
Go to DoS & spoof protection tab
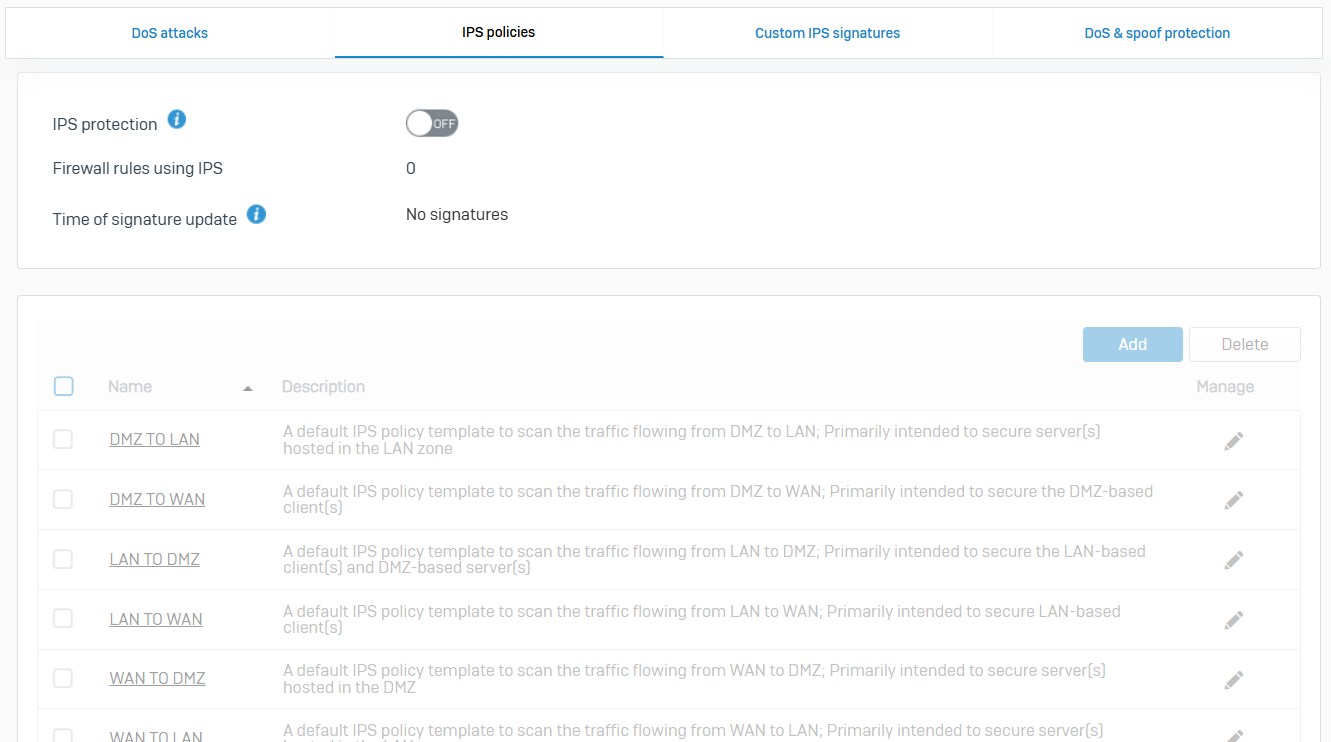(1157, 33)
